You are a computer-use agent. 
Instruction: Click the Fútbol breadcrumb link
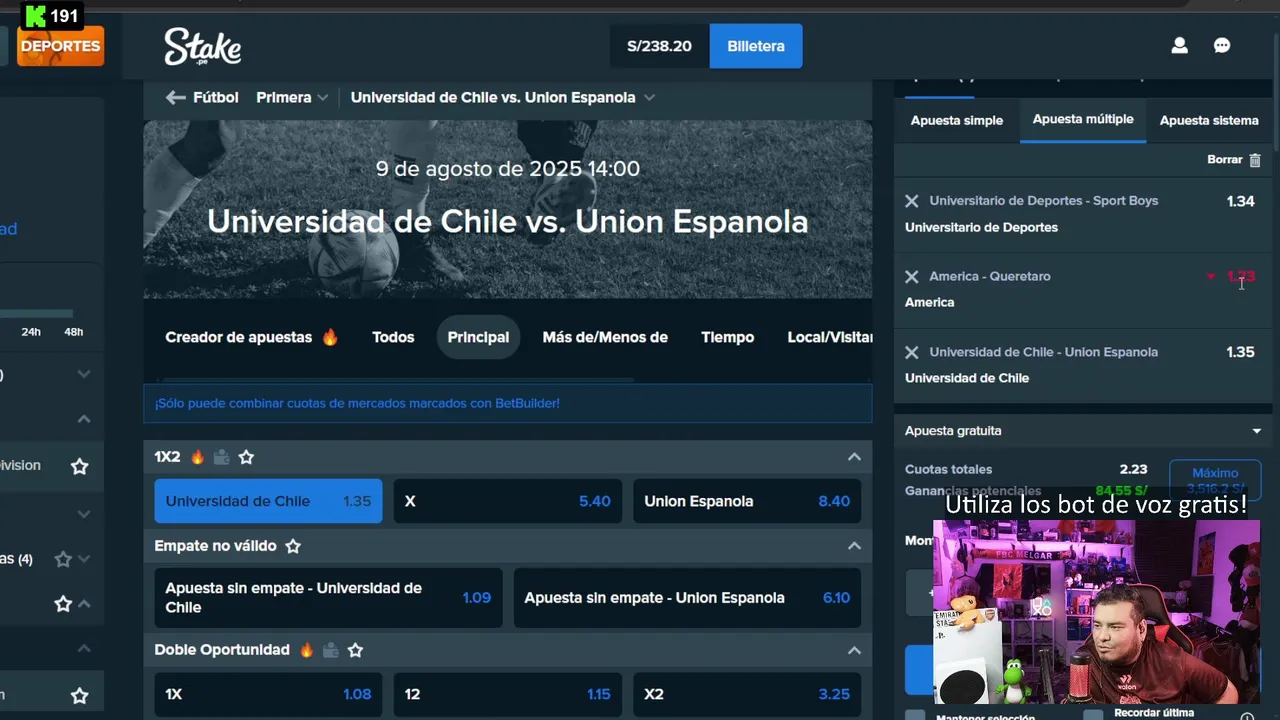point(216,97)
